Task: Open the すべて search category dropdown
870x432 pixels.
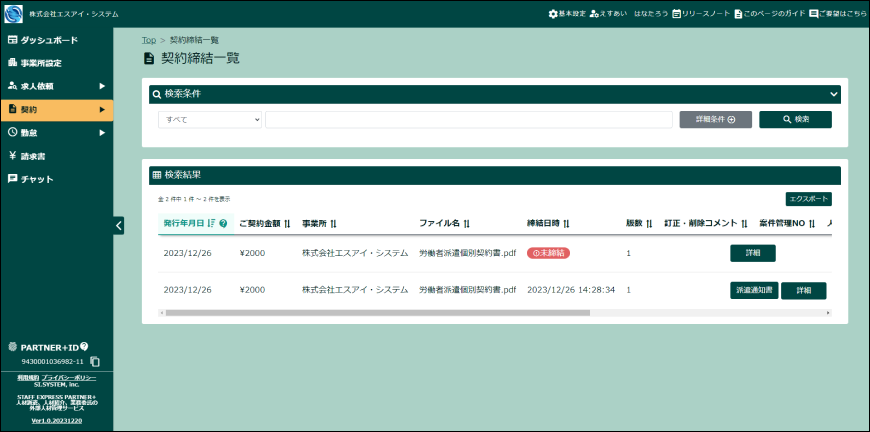Action: coord(210,120)
